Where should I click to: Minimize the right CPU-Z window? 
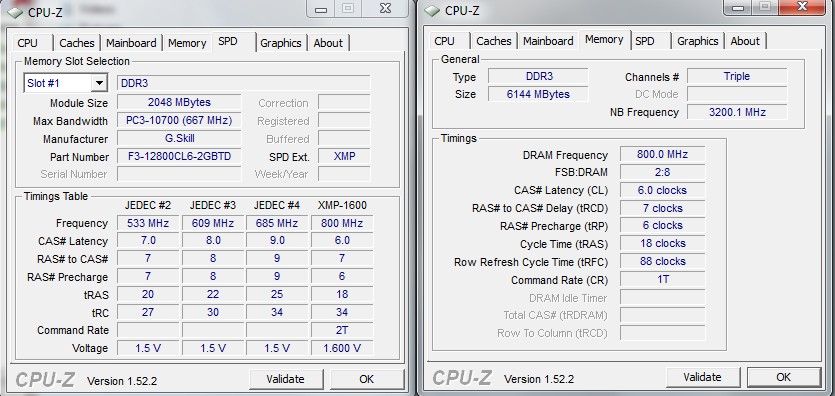[x=737, y=7]
